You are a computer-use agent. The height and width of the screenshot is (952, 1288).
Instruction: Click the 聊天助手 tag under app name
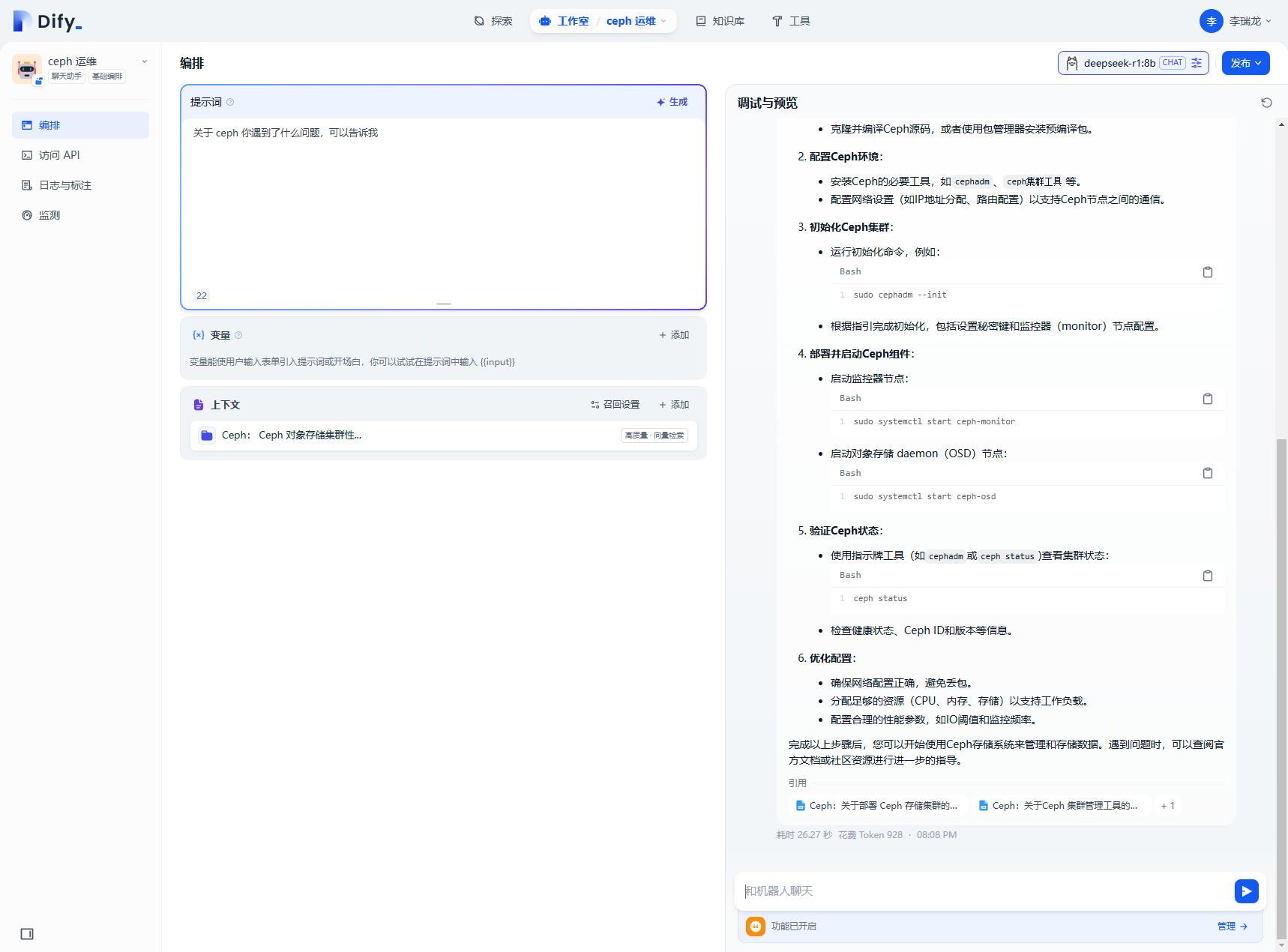click(67, 76)
